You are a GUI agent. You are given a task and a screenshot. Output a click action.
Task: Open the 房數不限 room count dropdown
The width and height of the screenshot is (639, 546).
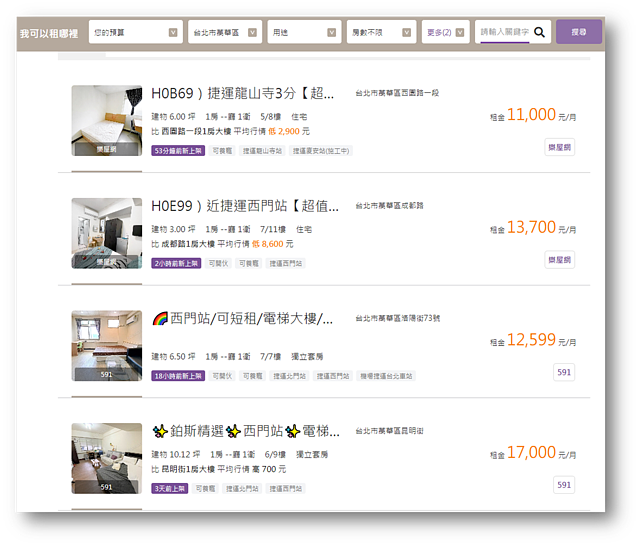pos(381,32)
